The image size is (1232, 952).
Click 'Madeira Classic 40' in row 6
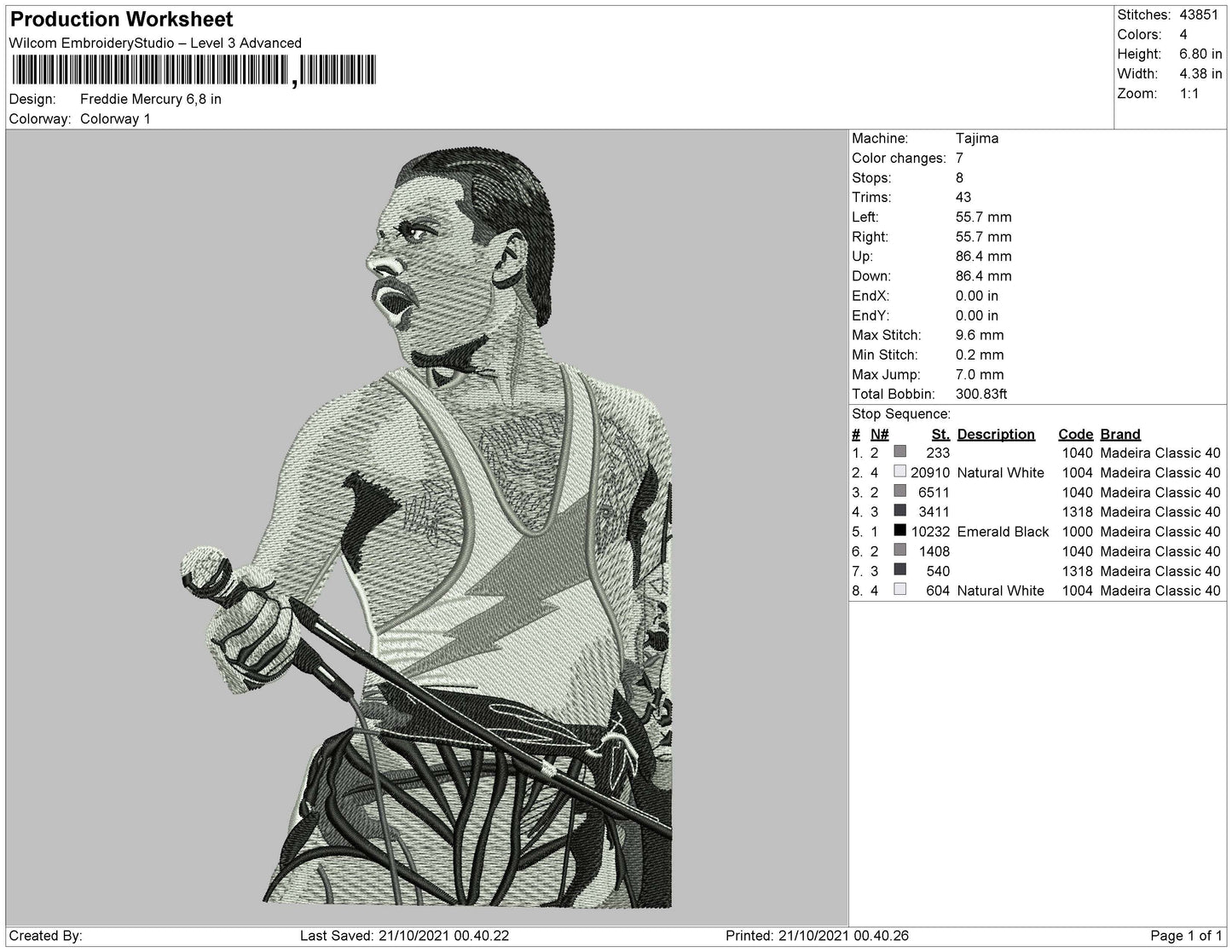pyautogui.click(x=1160, y=551)
